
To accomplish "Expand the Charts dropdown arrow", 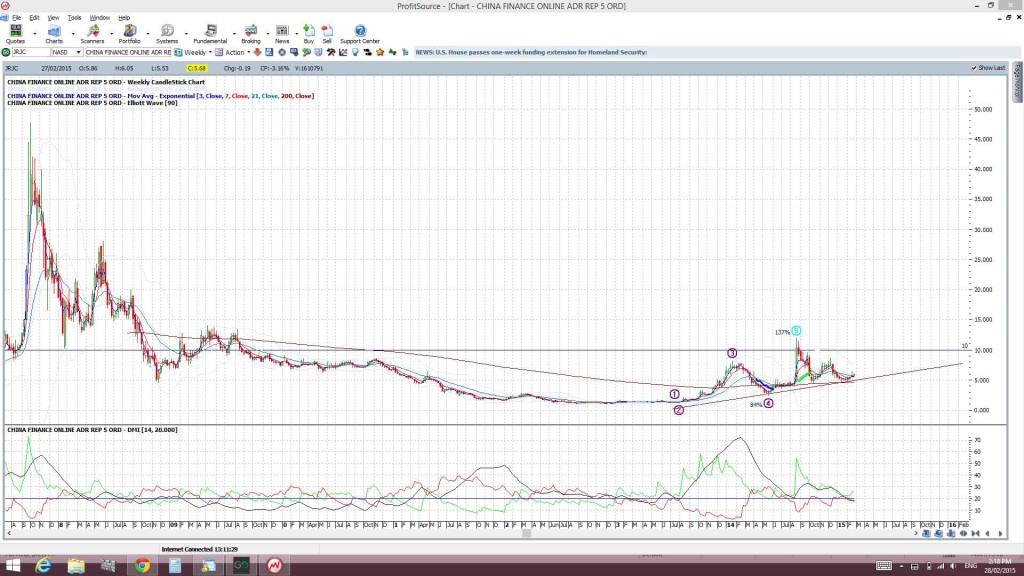I will pos(72,34).
